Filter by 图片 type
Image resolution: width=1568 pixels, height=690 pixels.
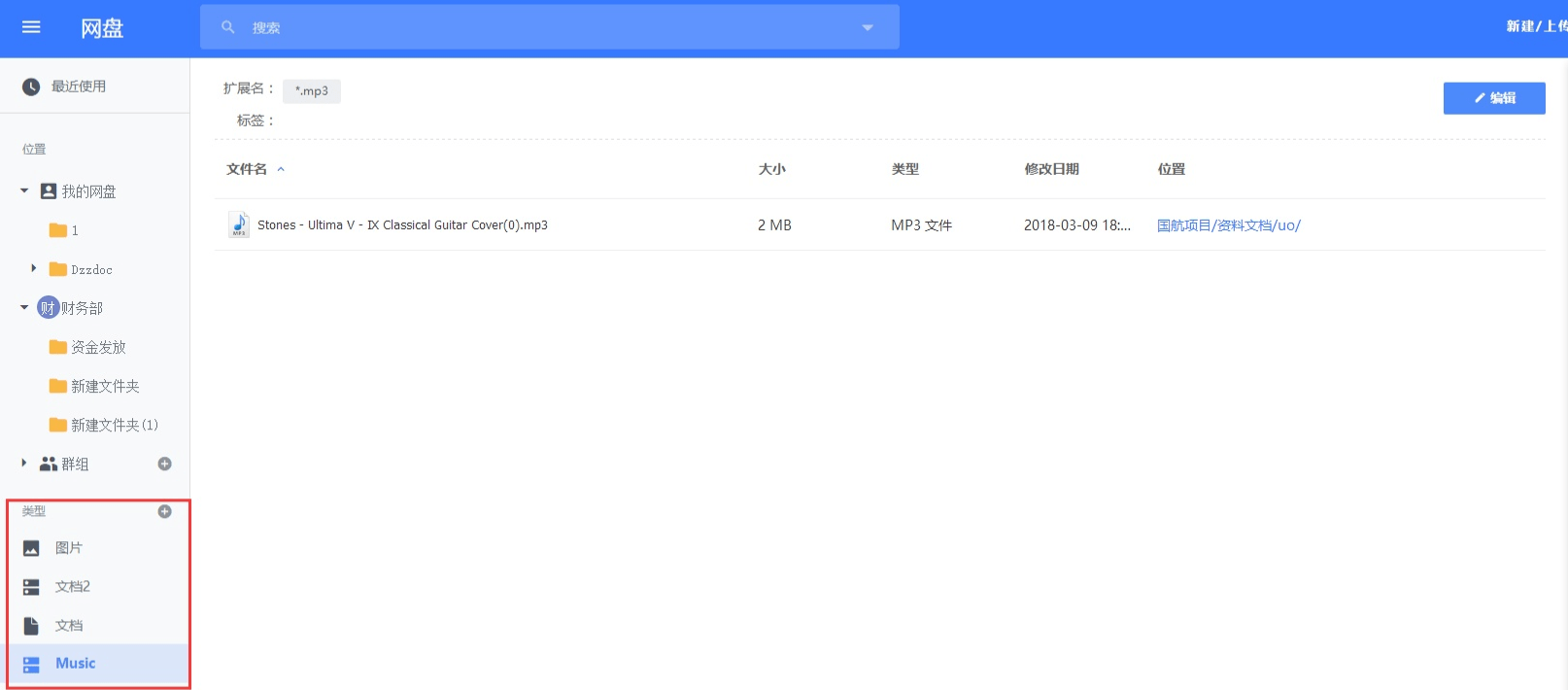(x=69, y=548)
